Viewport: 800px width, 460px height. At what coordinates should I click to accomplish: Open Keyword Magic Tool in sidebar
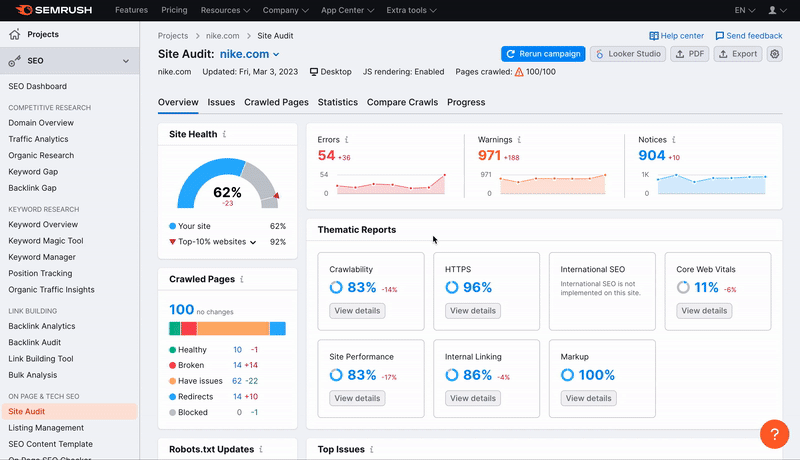click(x=45, y=241)
